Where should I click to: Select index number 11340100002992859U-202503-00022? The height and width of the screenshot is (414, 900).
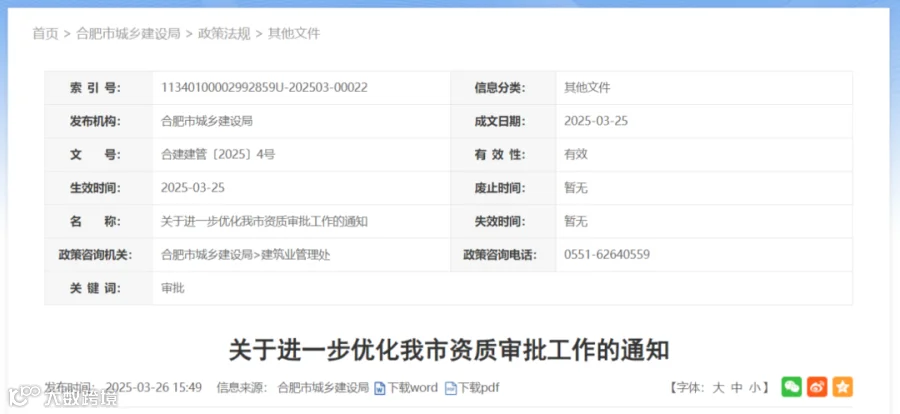tap(265, 88)
